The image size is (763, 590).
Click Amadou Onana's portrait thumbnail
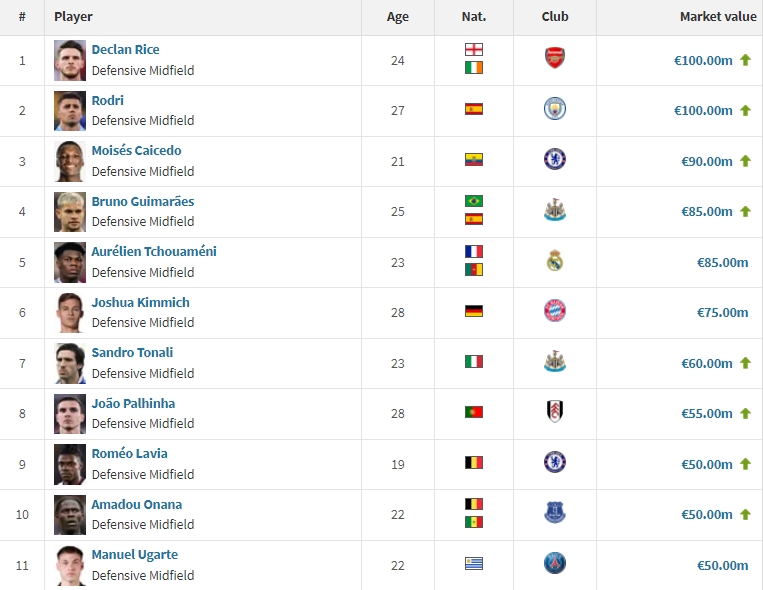point(70,515)
